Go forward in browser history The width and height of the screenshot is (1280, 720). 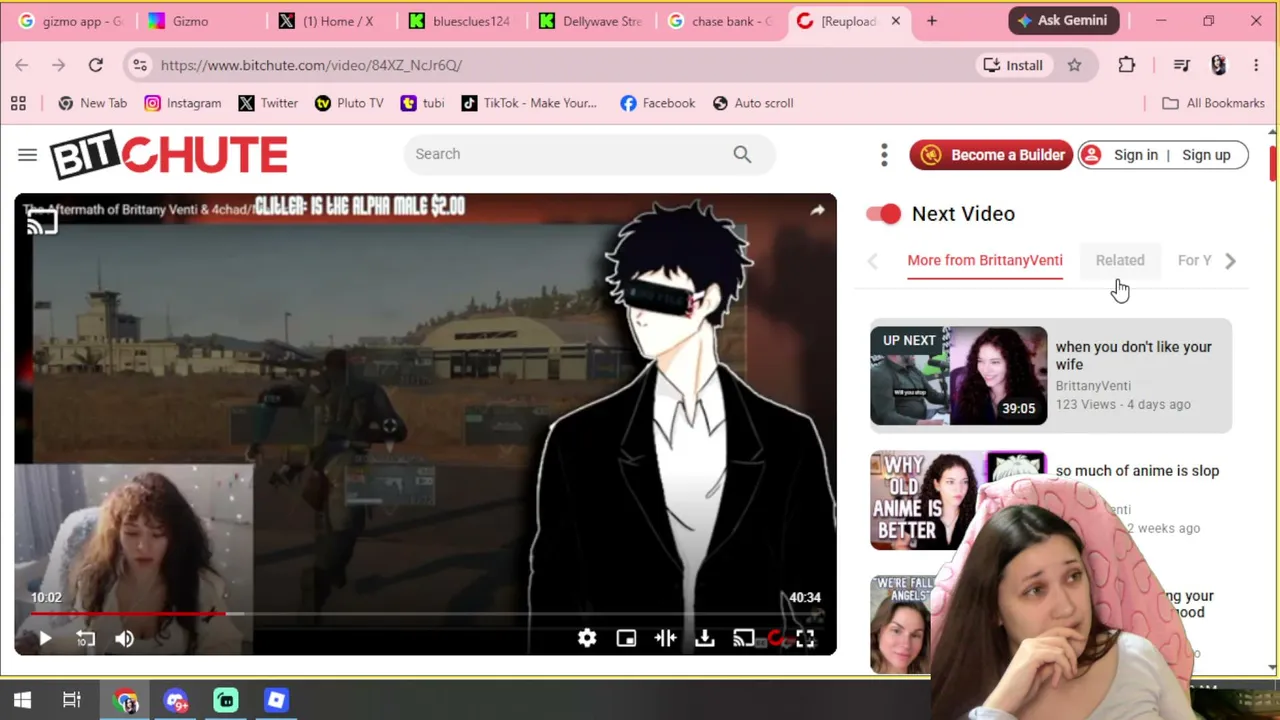[x=58, y=65]
